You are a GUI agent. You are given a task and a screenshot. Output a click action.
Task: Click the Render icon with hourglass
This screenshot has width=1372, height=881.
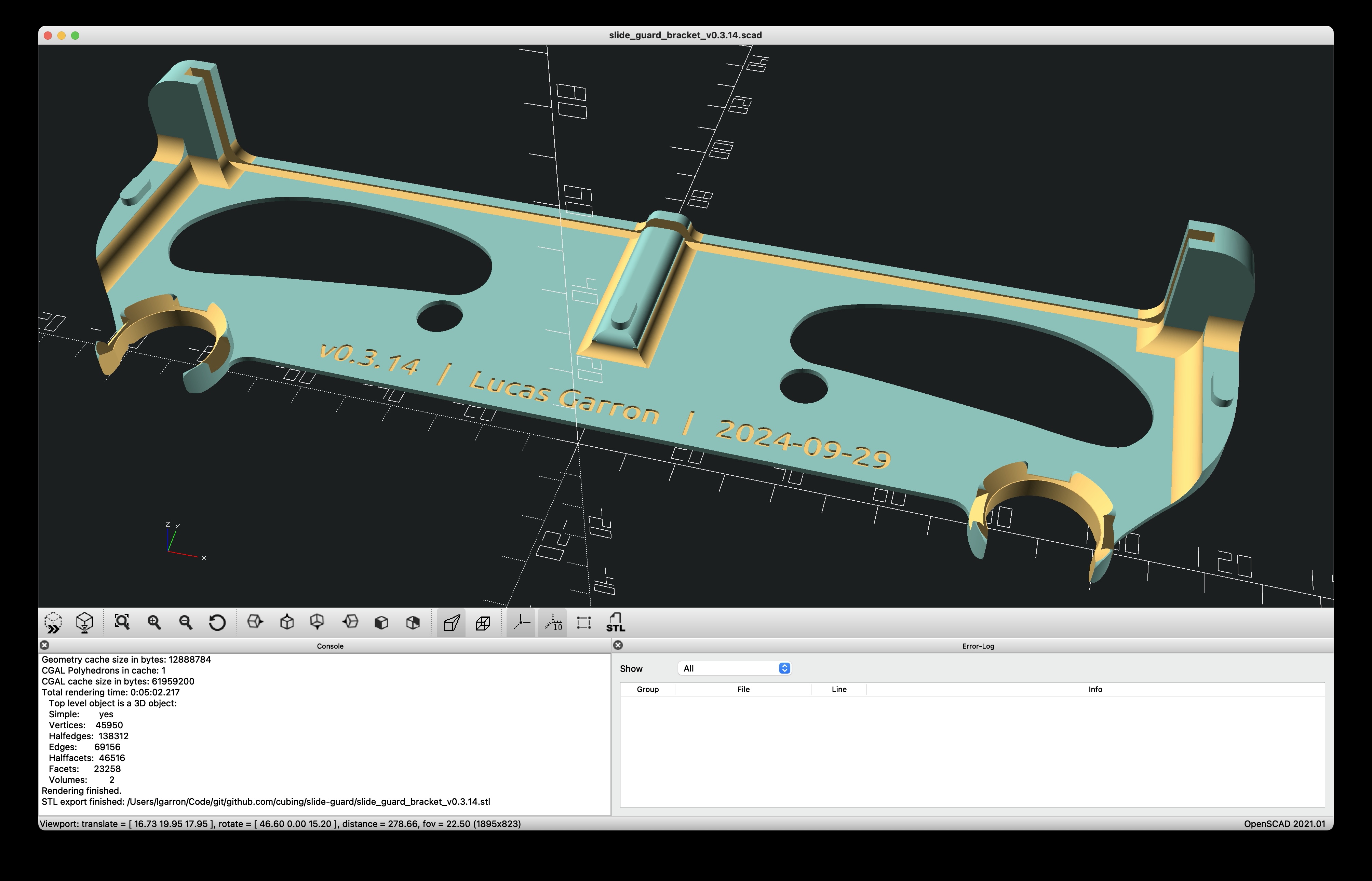(x=85, y=622)
